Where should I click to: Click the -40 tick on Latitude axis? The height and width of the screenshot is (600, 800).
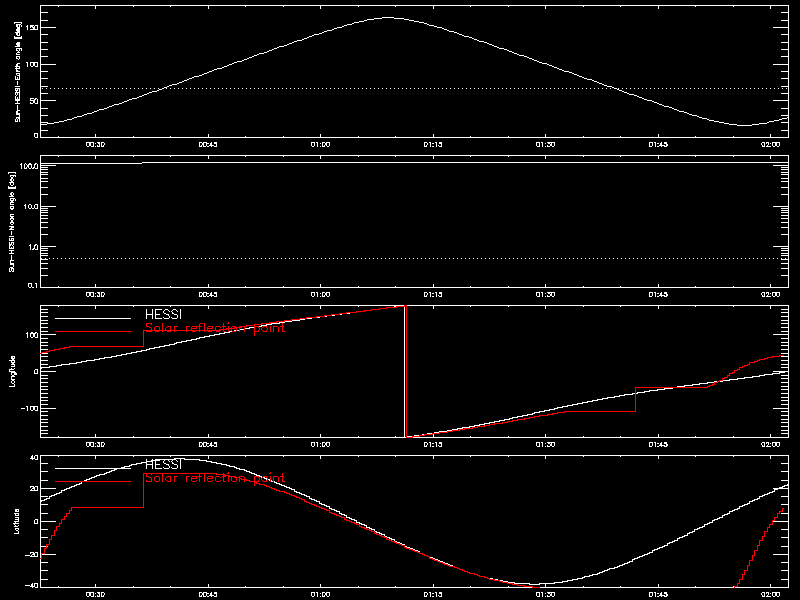[32, 585]
